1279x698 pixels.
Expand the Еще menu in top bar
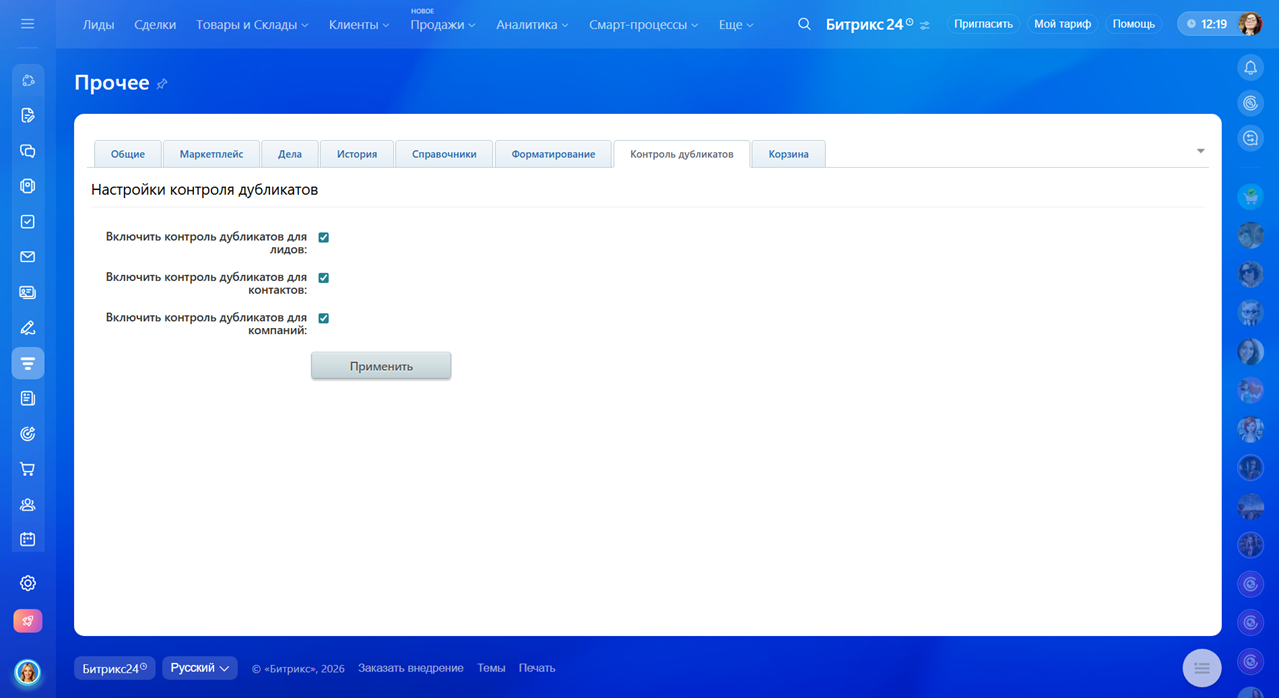click(736, 24)
